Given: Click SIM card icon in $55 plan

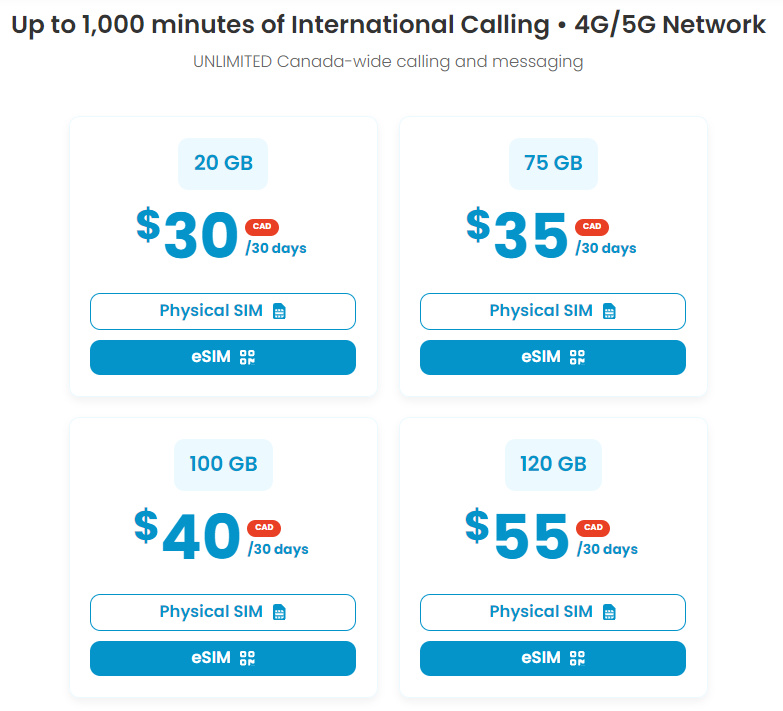Looking at the screenshot, I should [x=609, y=612].
